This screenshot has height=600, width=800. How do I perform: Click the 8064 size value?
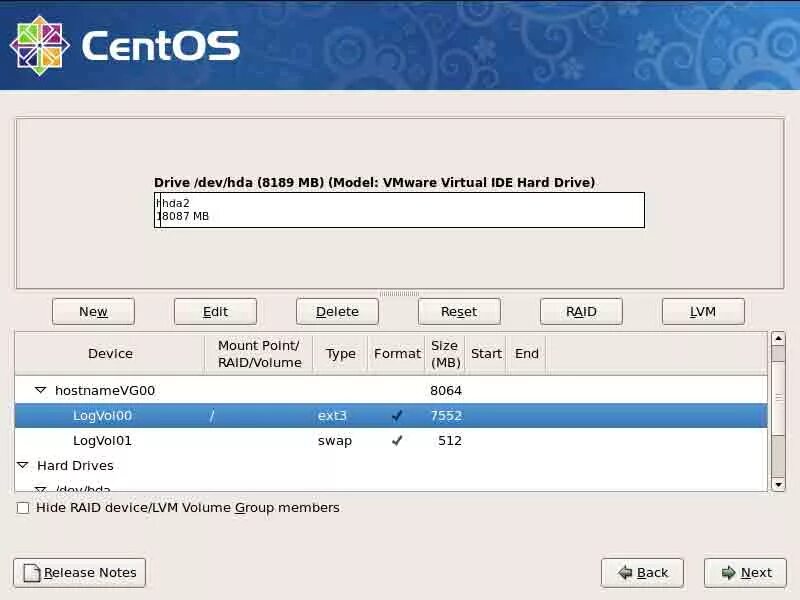click(x=446, y=390)
